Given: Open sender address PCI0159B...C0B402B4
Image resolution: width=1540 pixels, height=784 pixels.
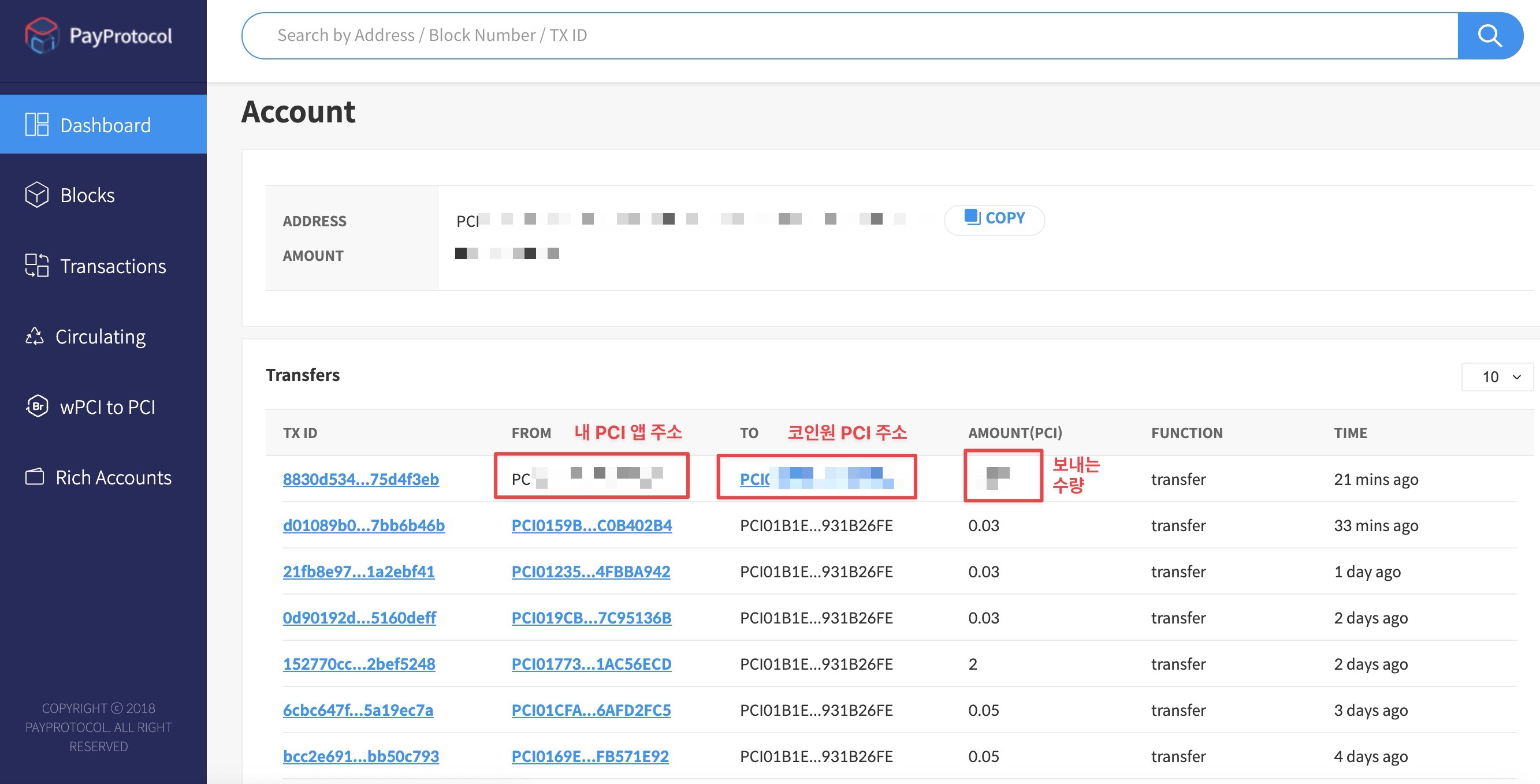Looking at the screenshot, I should point(592,525).
